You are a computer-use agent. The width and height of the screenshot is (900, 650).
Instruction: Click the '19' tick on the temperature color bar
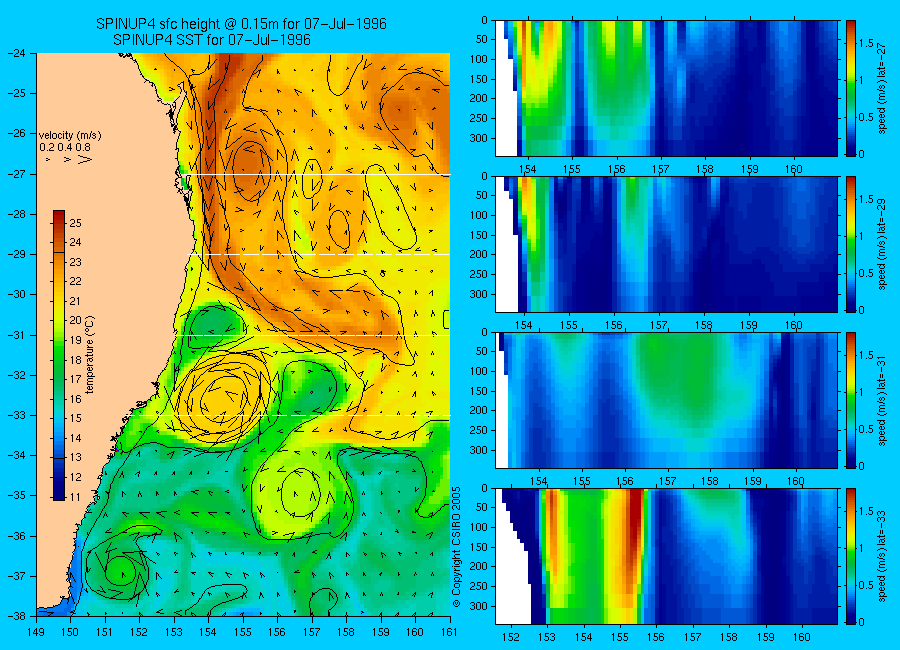point(76,340)
